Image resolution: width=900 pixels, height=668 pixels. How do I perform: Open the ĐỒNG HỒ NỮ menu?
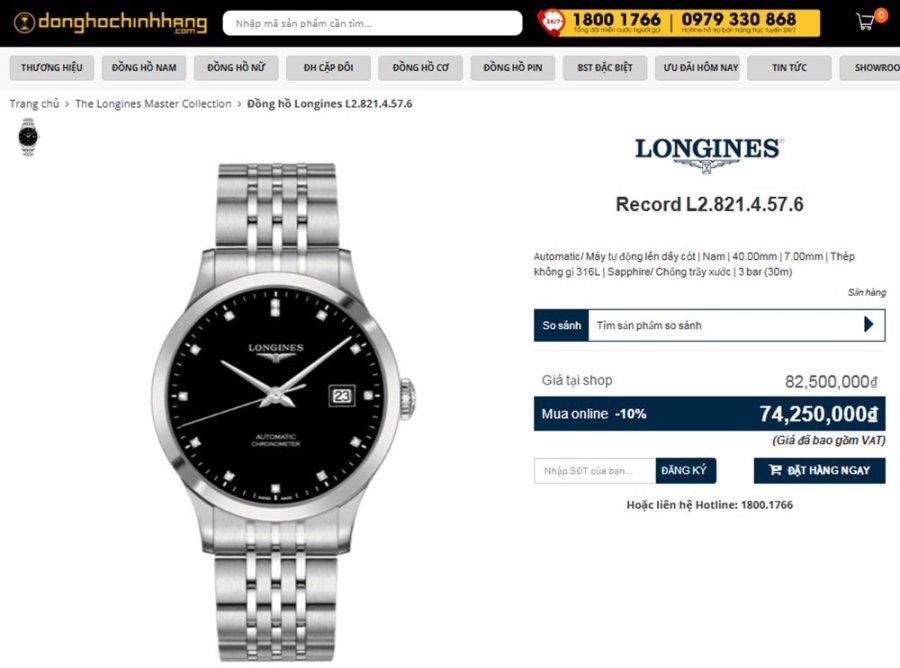[236, 68]
